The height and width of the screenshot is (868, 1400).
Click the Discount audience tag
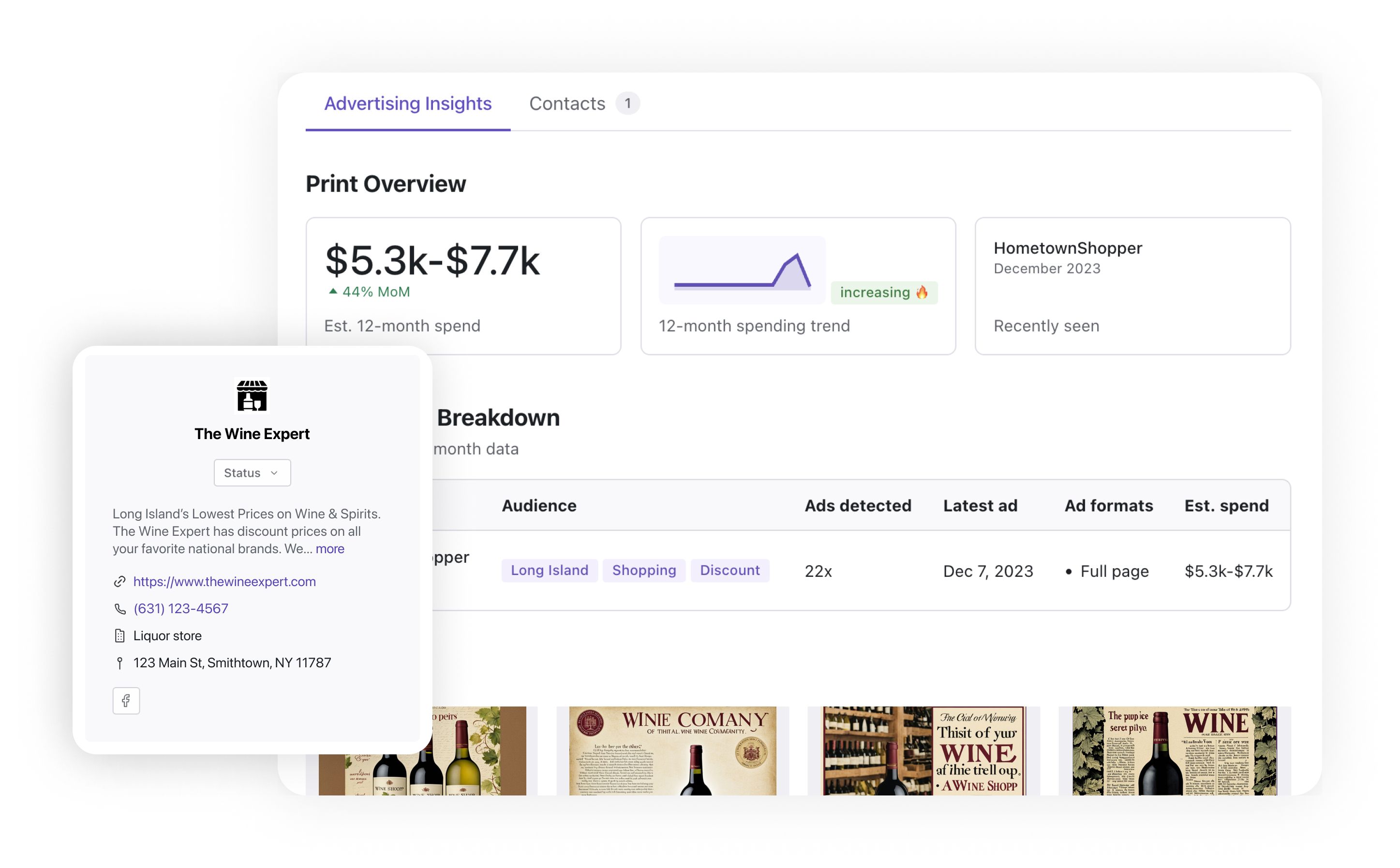click(x=730, y=570)
